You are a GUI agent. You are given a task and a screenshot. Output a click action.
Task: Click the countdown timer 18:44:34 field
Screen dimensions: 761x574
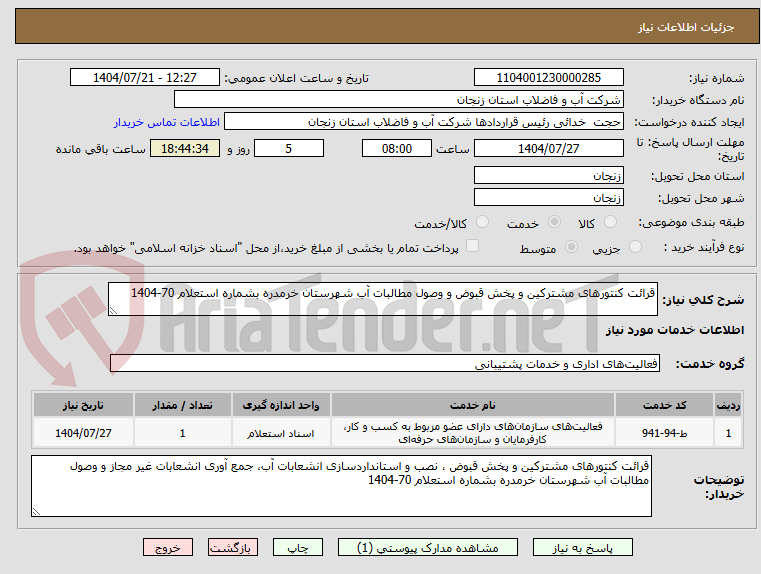184,148
